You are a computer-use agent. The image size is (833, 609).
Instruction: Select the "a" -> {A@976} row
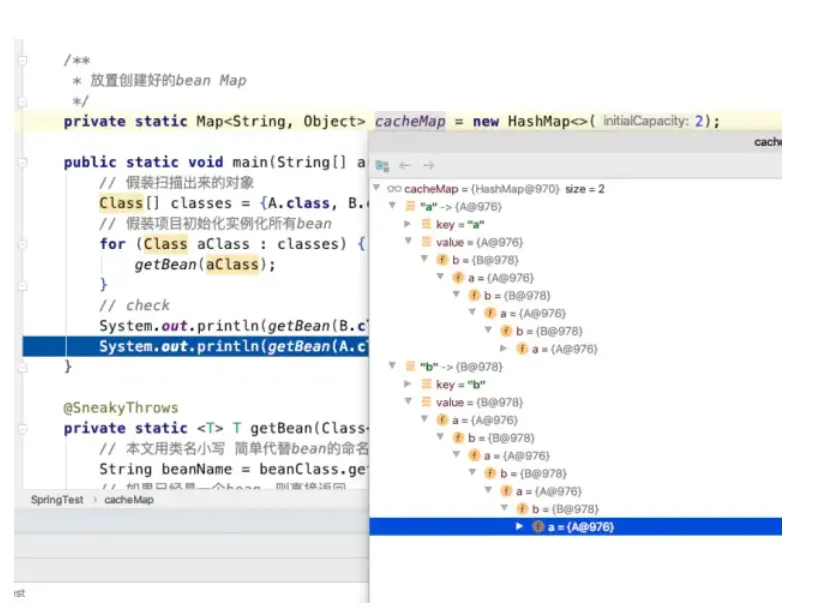(575, 206)
